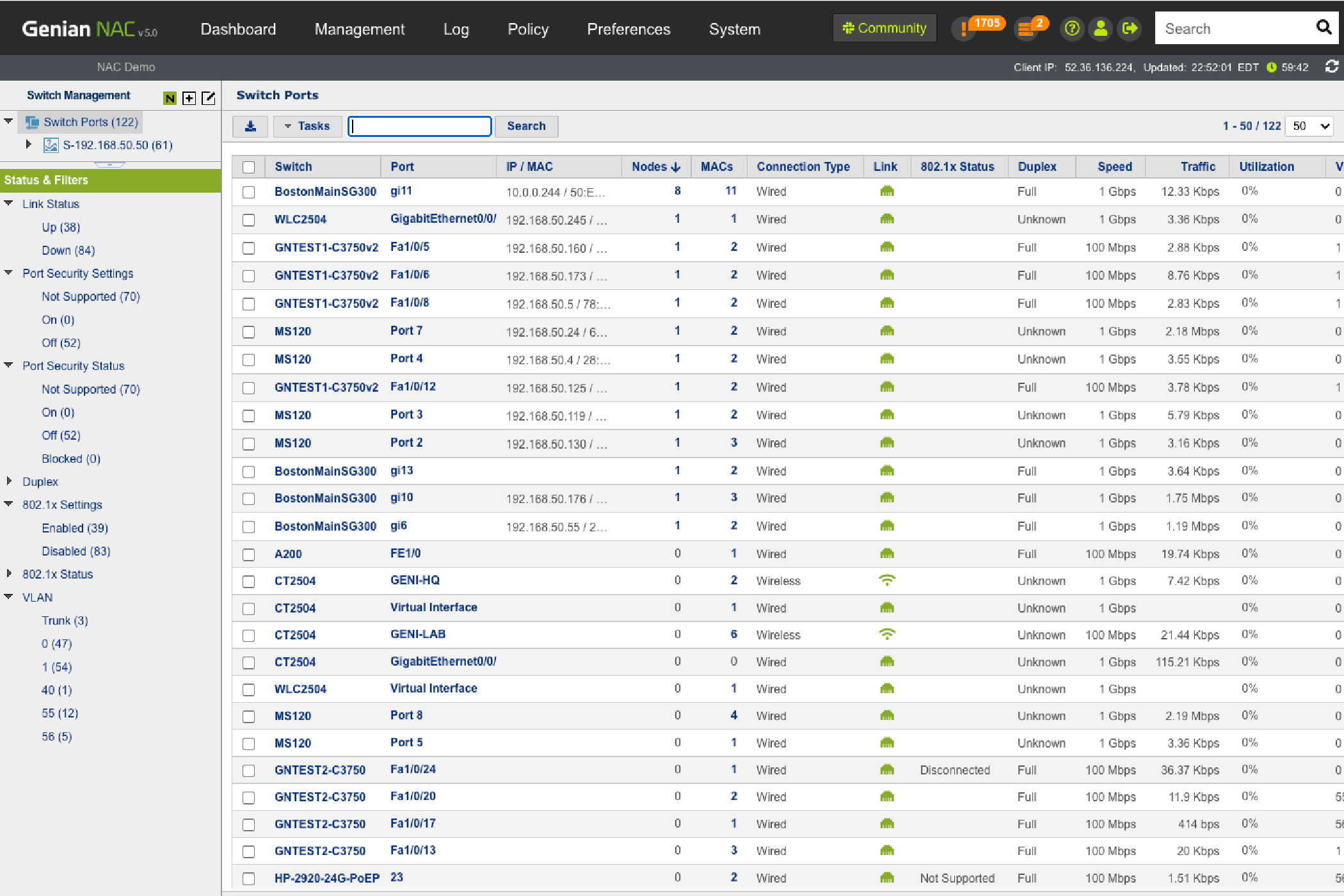The width and height of the screenshot is (1344, 896).
Task: Check the select-all checkbox in table header
Action: [x=249, y=167]
